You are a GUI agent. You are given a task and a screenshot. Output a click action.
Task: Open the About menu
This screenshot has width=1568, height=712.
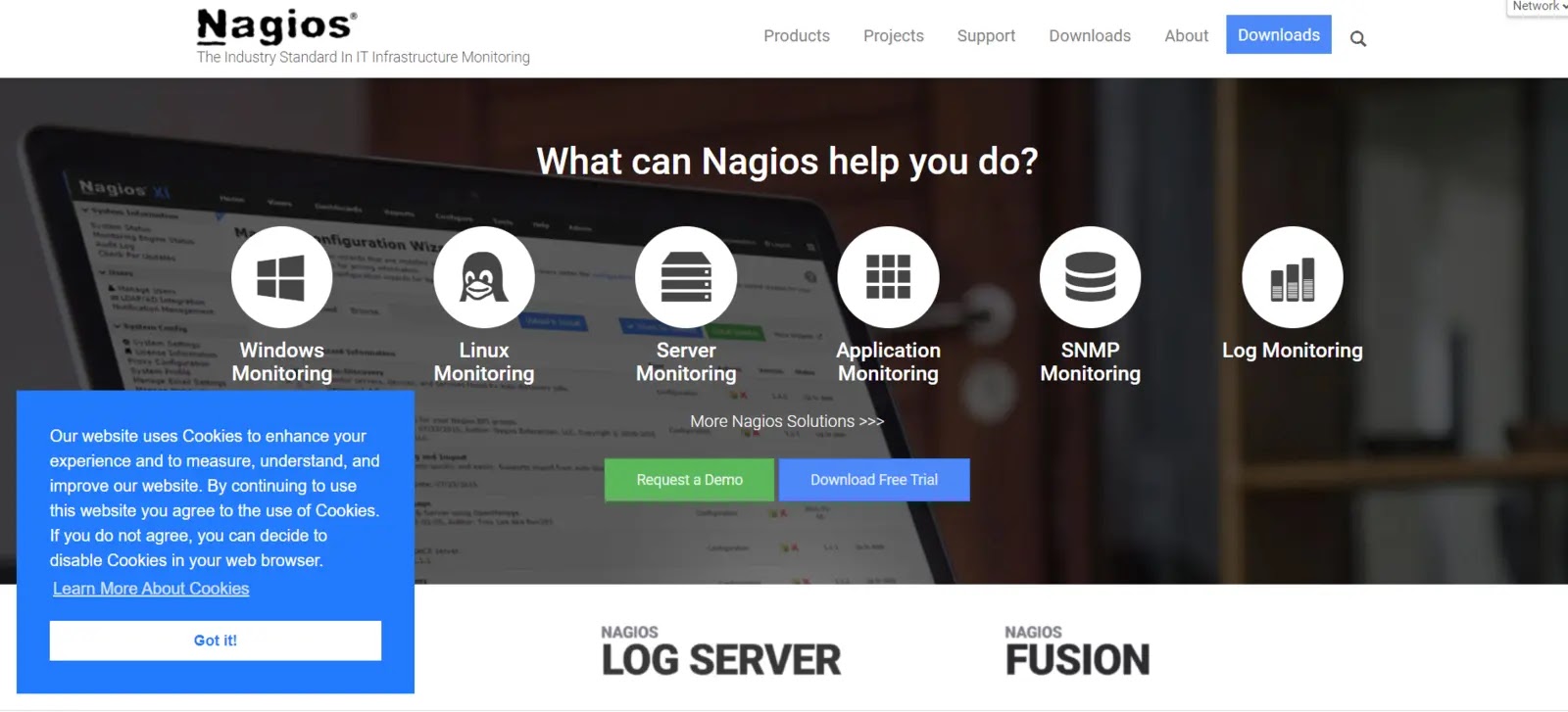click(x=1187, y=35)
